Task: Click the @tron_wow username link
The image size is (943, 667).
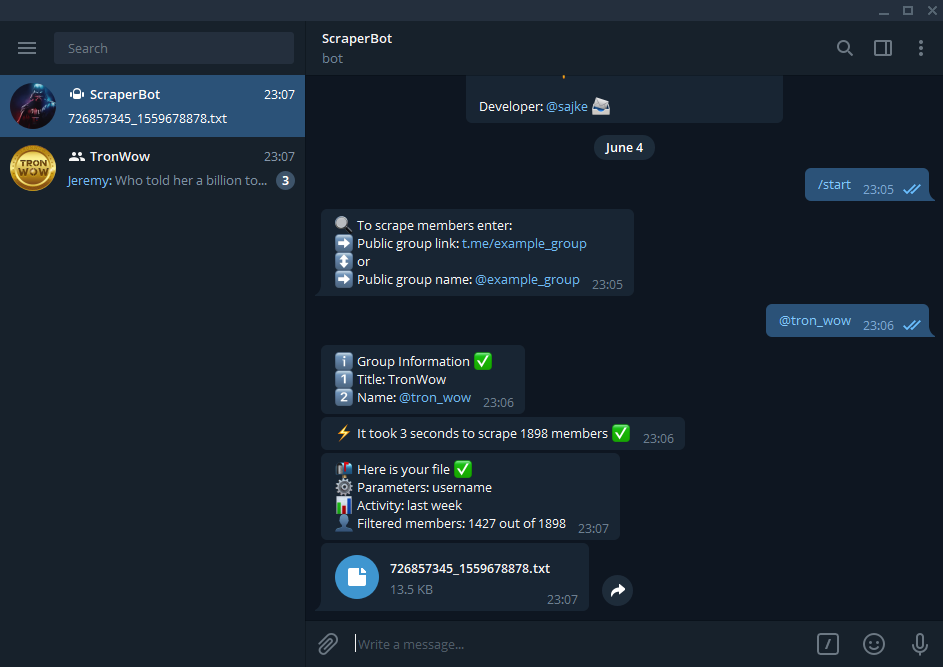Action: pyautogui.click(x=434, y=397)
